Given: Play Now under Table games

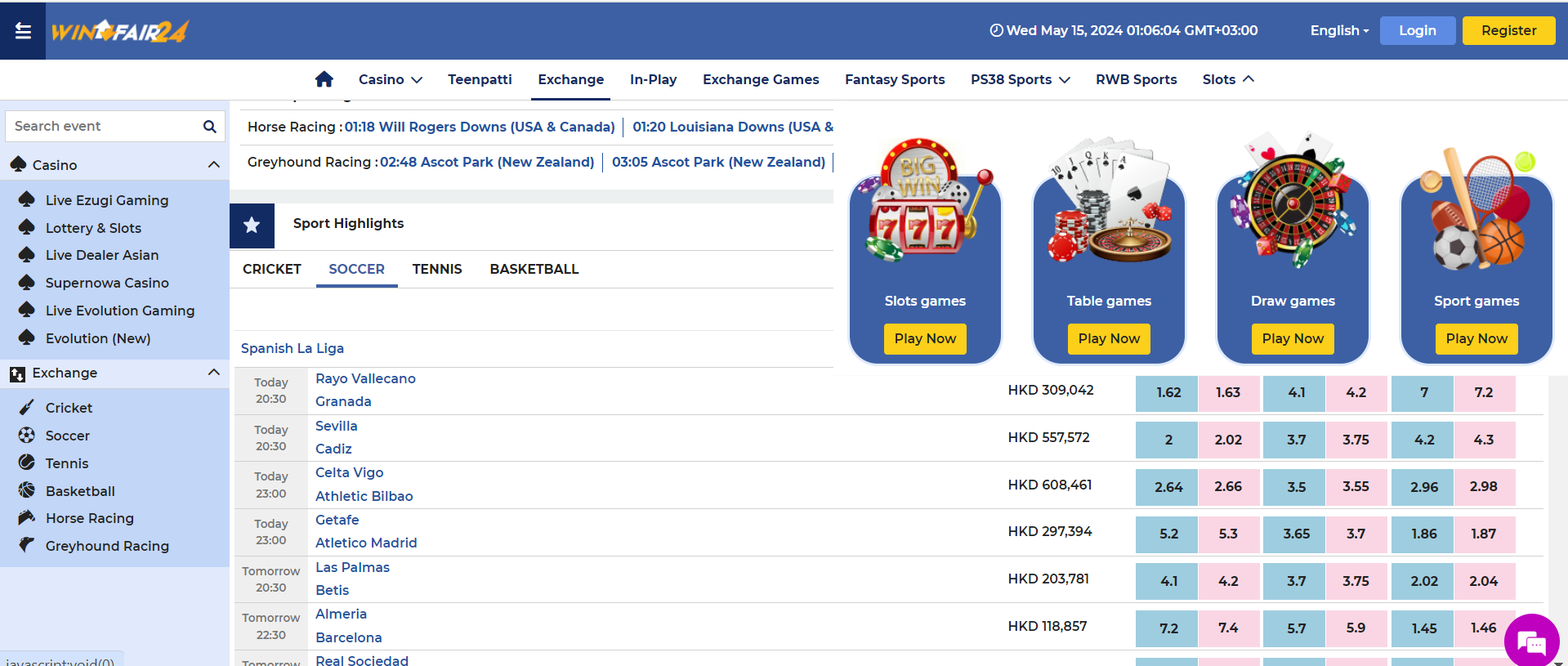Looking at the screenshot, I should tap(1109, 338).
